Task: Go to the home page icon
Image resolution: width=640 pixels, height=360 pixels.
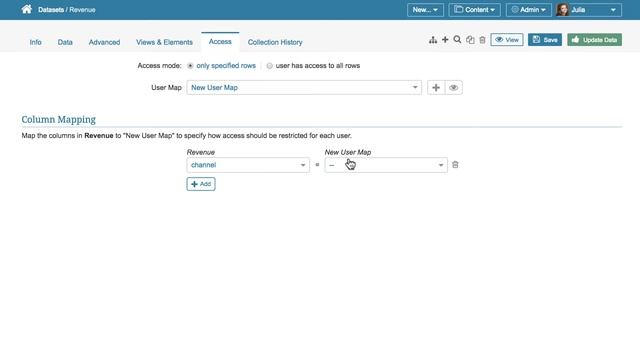Action: [x=27, y=9]
